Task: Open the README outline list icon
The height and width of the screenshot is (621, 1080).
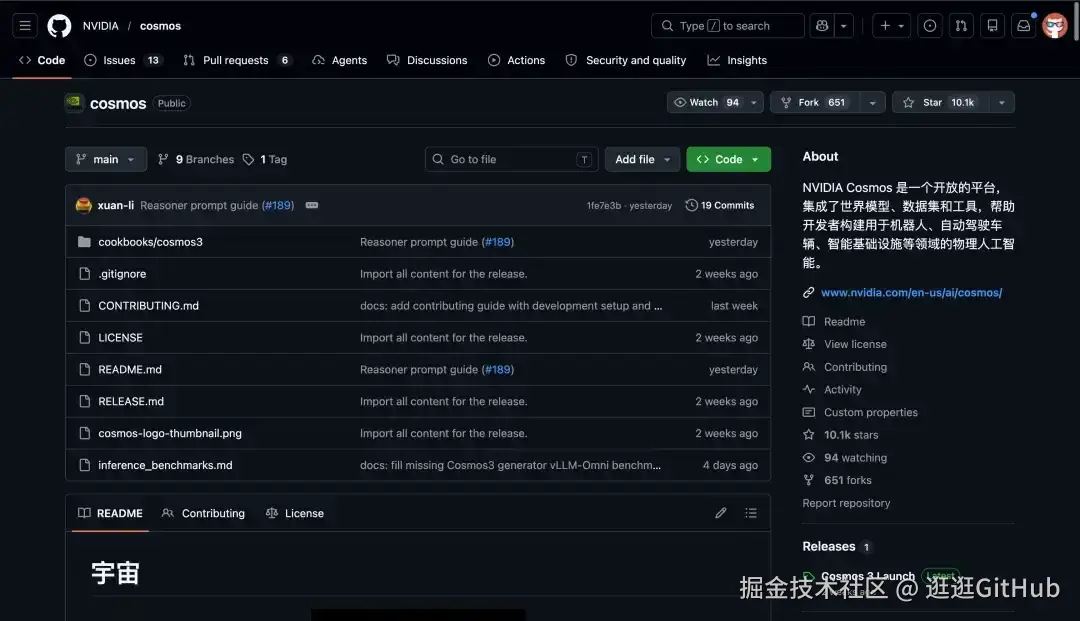Action: click(x=751, y=513)
